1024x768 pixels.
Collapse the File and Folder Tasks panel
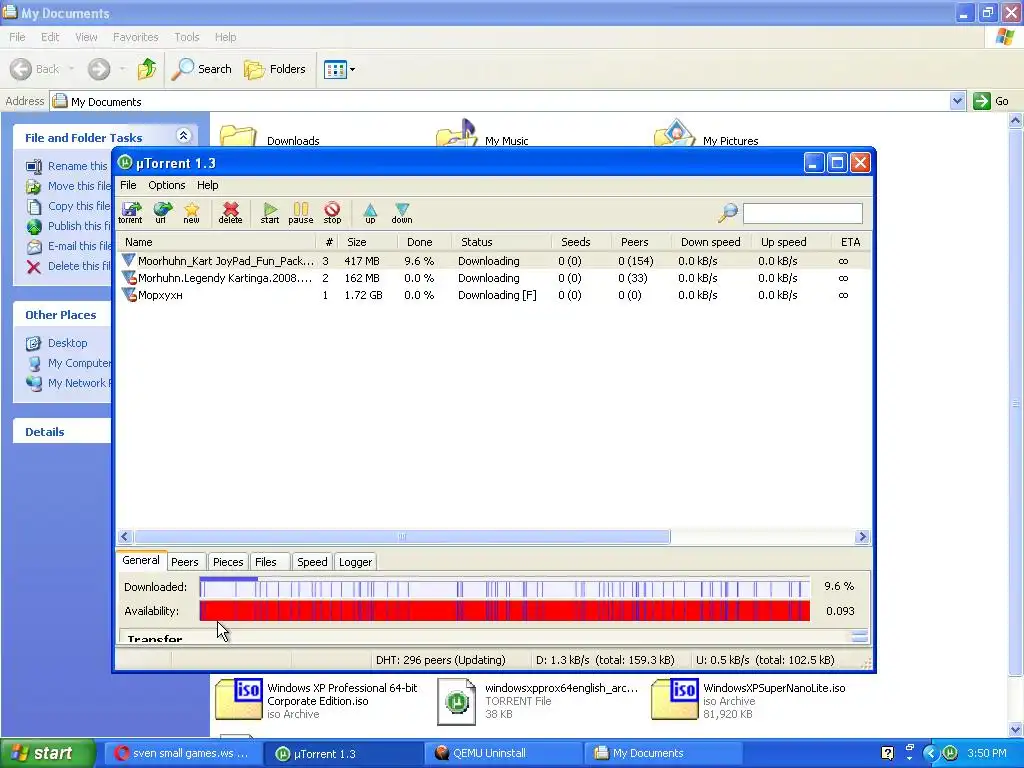[x=184, y=136]
